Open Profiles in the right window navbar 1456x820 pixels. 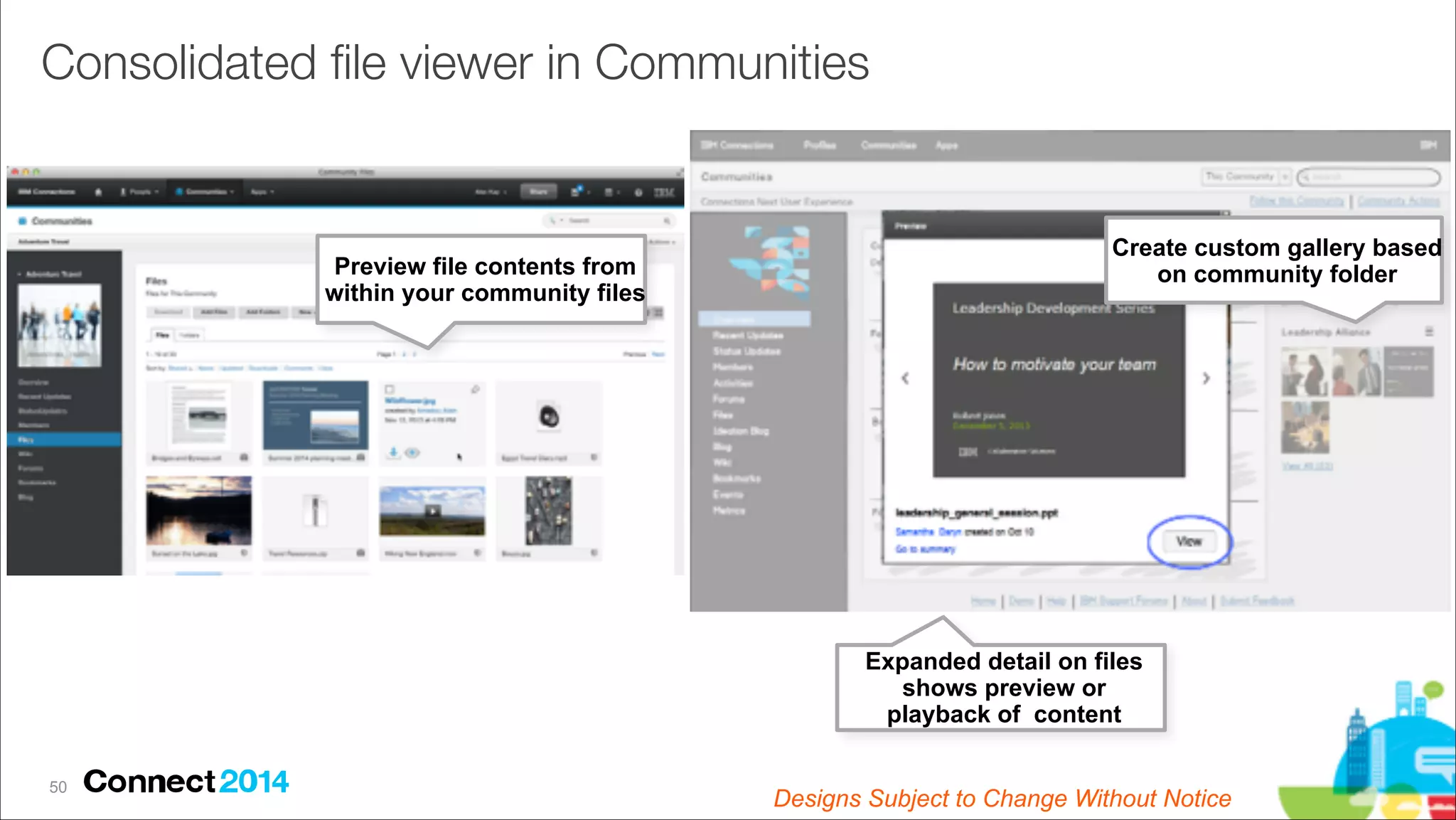click(820, 145)
